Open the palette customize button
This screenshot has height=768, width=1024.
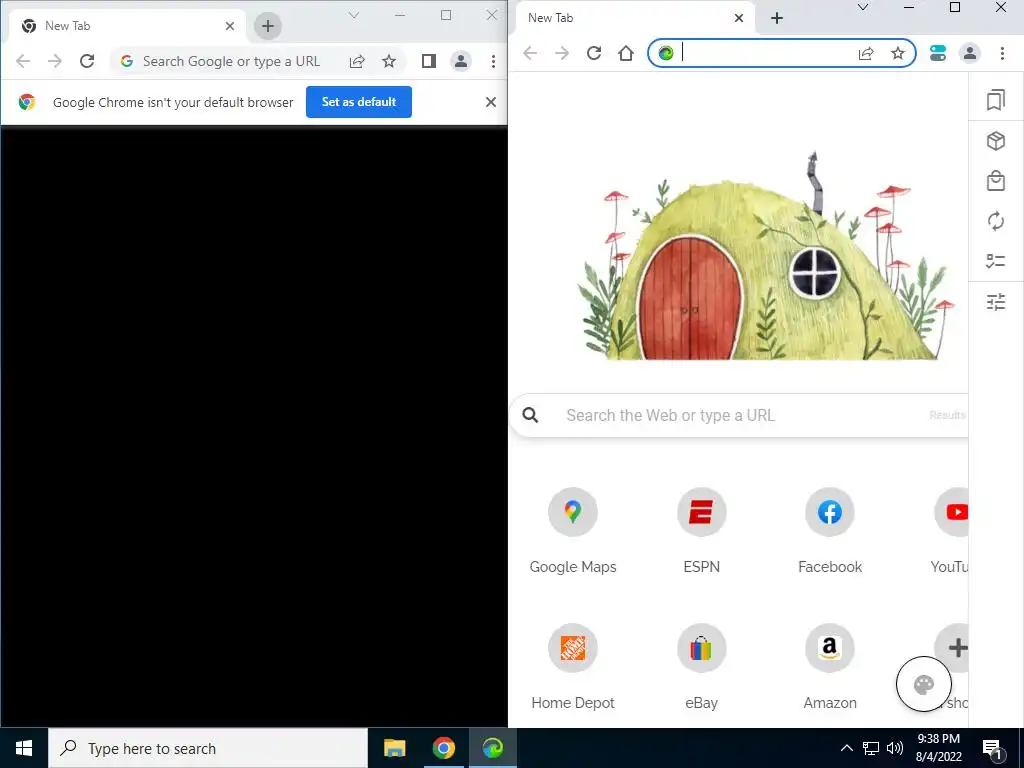tap(923, 684)
